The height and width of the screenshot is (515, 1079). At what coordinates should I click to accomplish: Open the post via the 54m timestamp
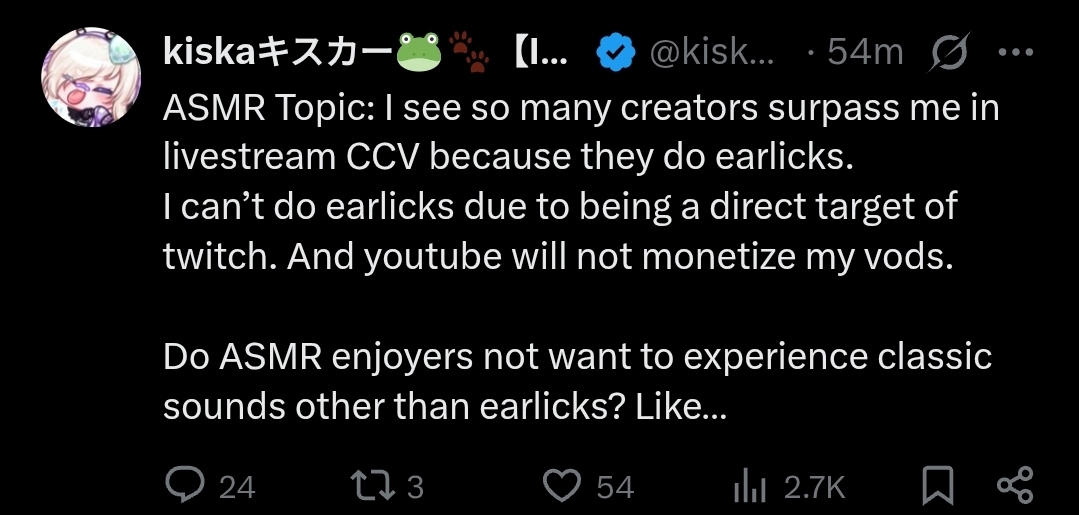pyautogui.click(x=866, y=52)
